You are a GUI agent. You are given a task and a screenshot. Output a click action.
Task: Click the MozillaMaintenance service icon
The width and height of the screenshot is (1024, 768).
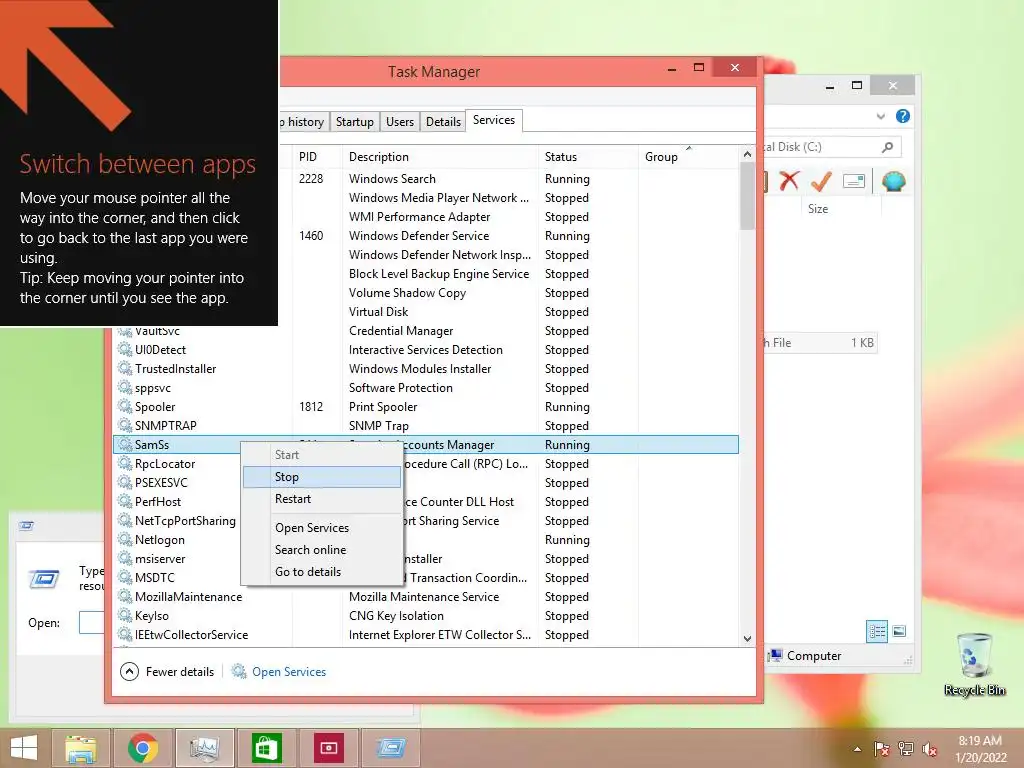coord(125,596)
